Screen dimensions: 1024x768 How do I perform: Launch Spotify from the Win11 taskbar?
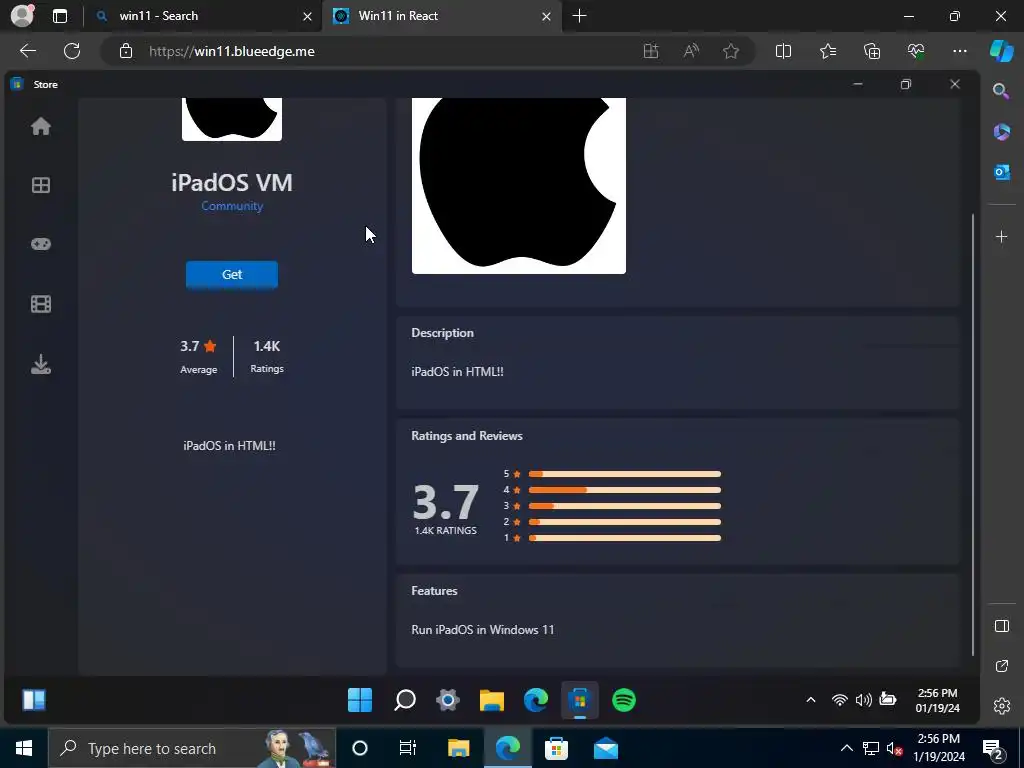(624, 700)
